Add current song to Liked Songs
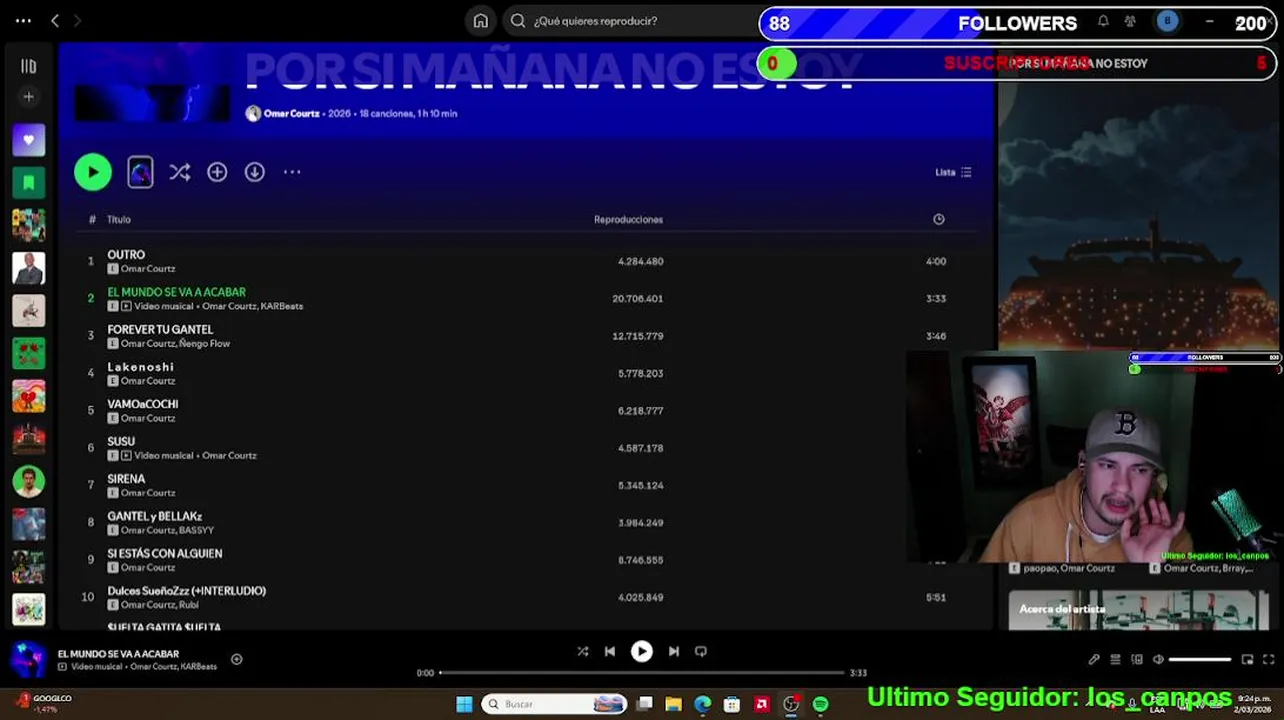The image size is (1284, 720). pos(237,659)
